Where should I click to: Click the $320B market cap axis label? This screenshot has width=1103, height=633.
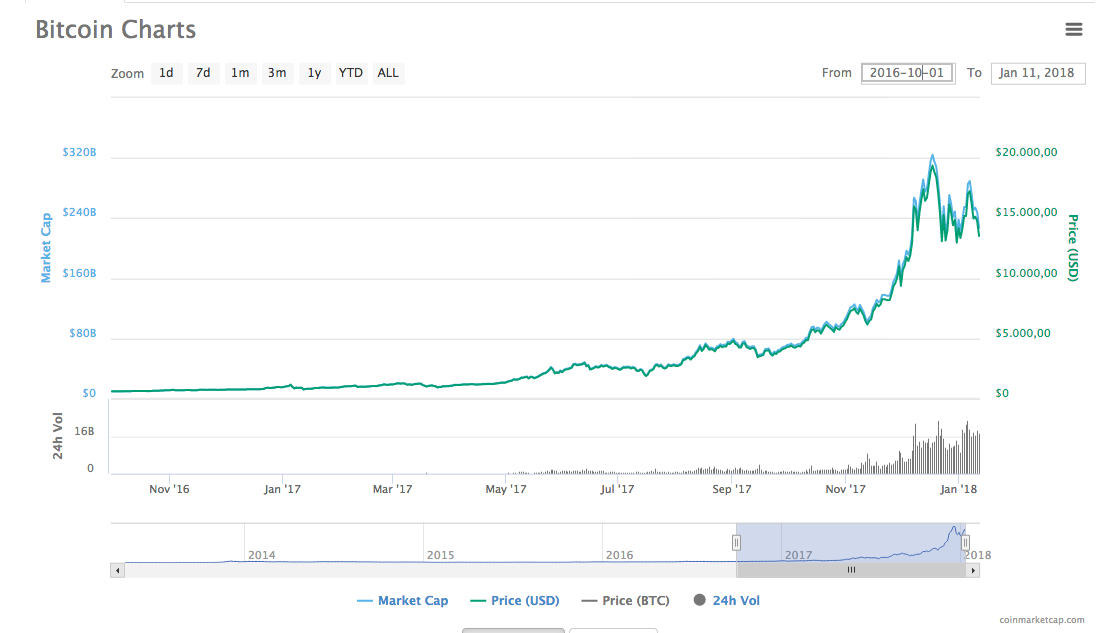(x=79, y=153)
